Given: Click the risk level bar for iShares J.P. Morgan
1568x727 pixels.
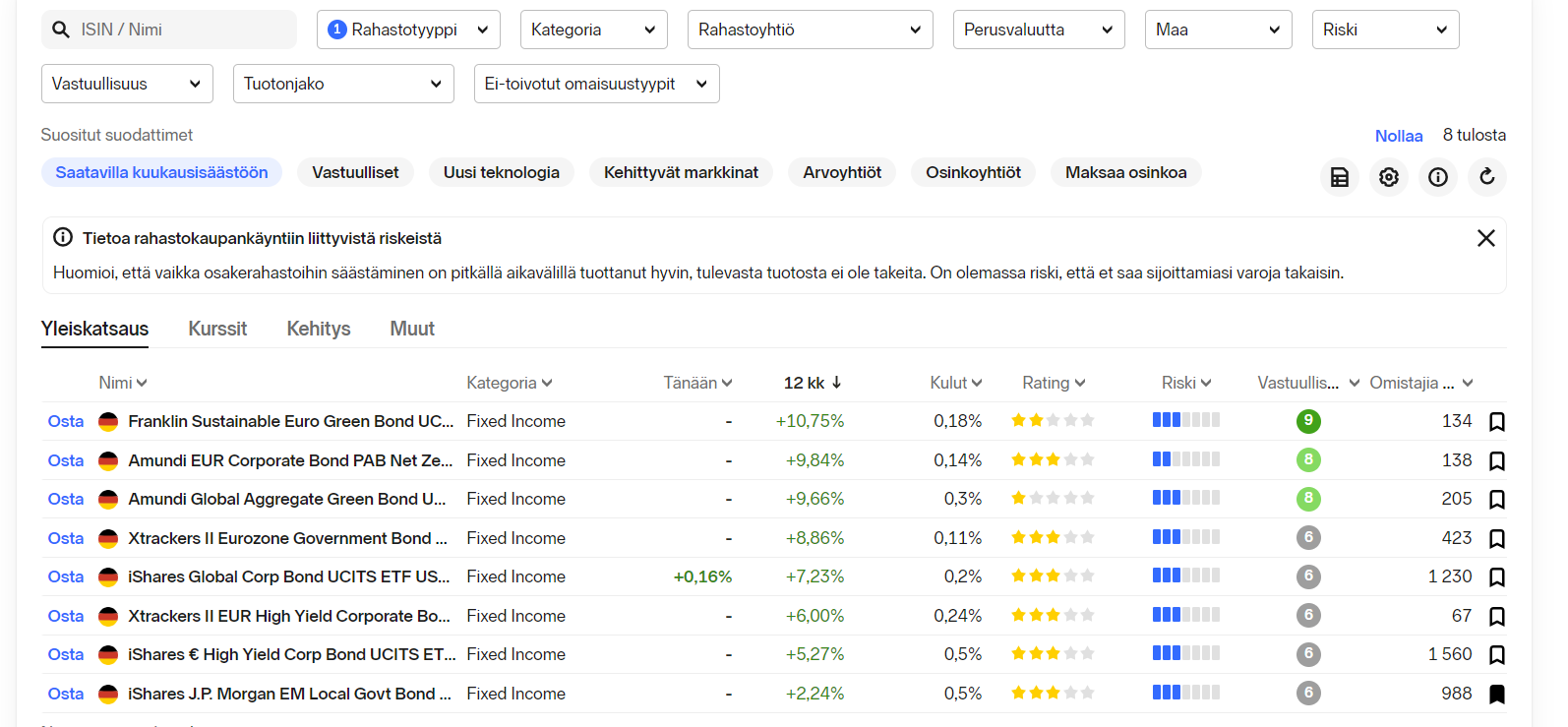Looking at the screenshot, I should click(1186, 693).
